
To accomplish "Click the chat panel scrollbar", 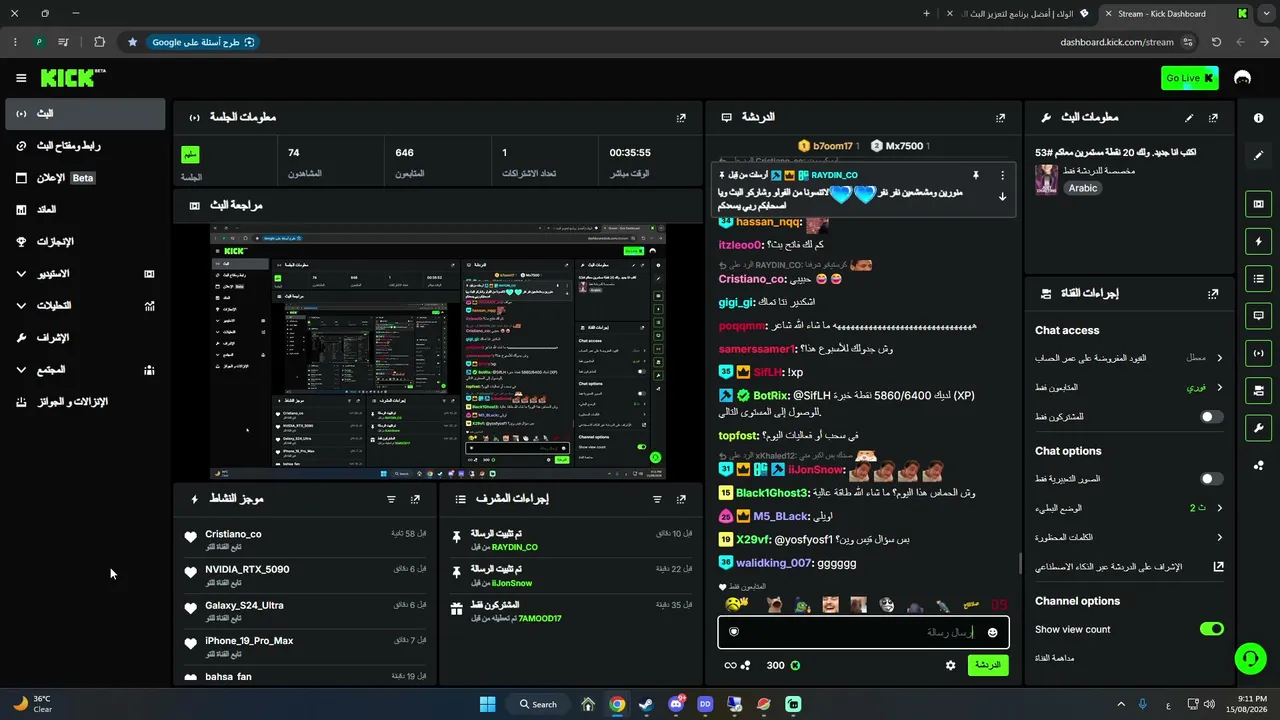I will click(1019, 566).
